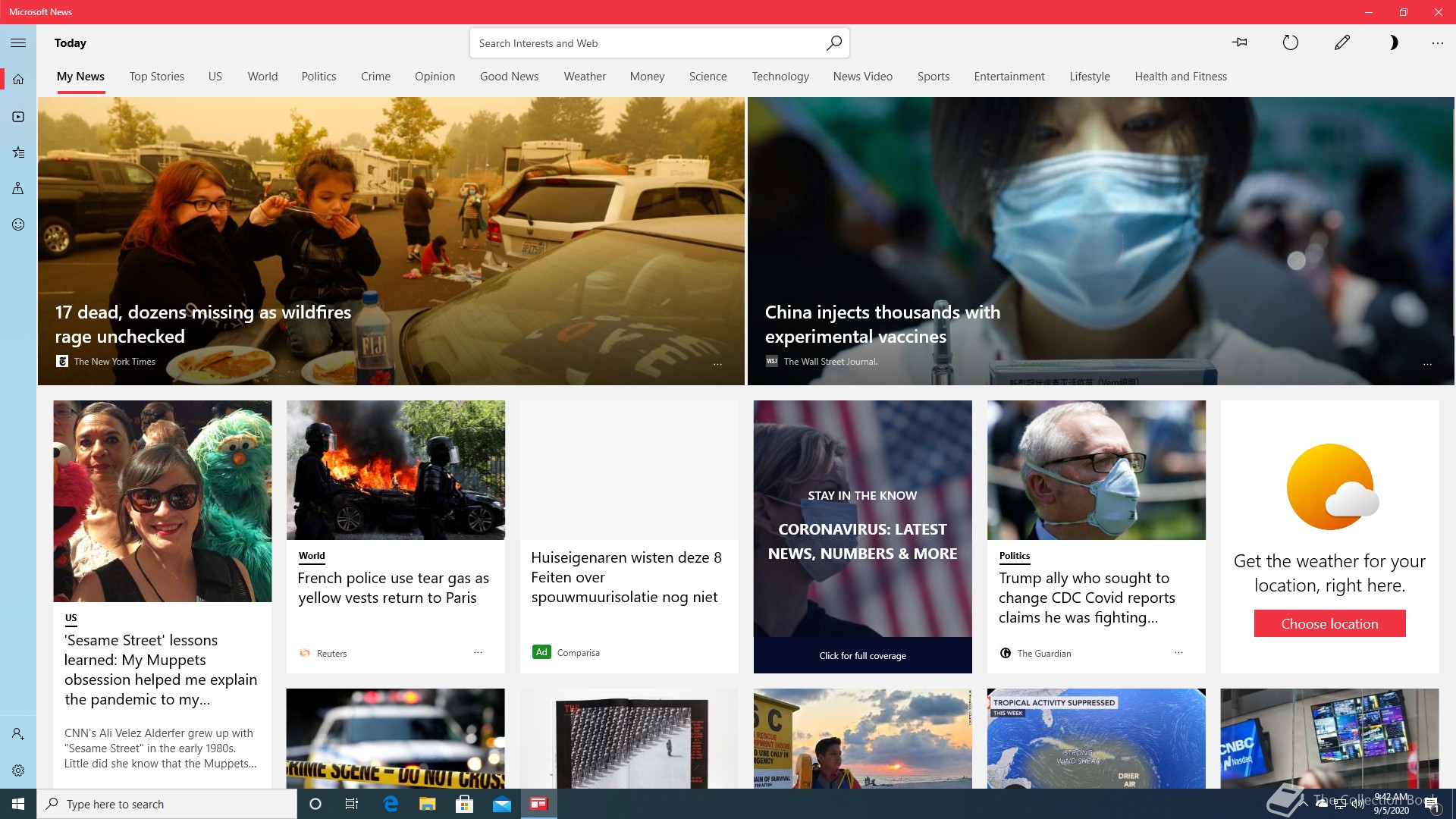Screen dimensions: 1456x819
Task: Open the Crime tab
Action: 375,77
